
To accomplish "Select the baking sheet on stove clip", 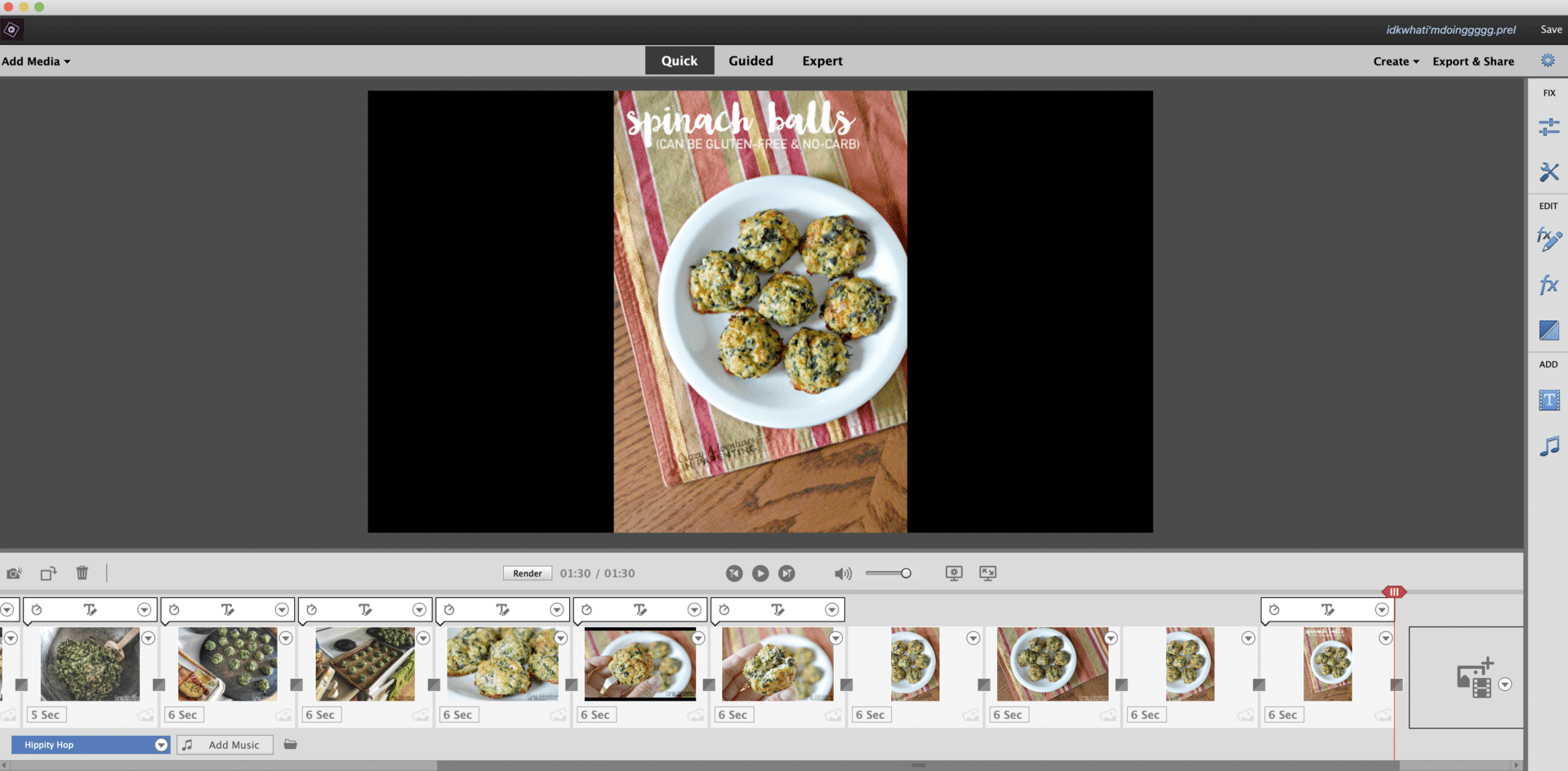I will [365, 664].
